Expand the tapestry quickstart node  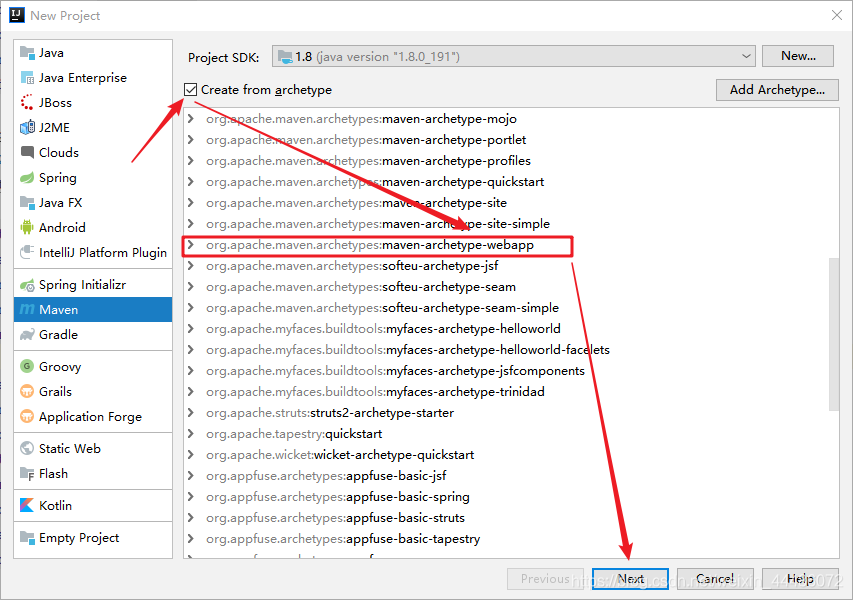click(x=190, y=434)
